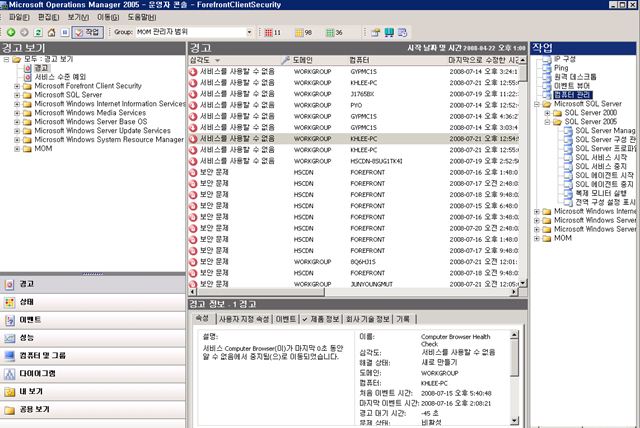Open the 도움말(H) menu

pyautogui.click(x=142, y=17)
